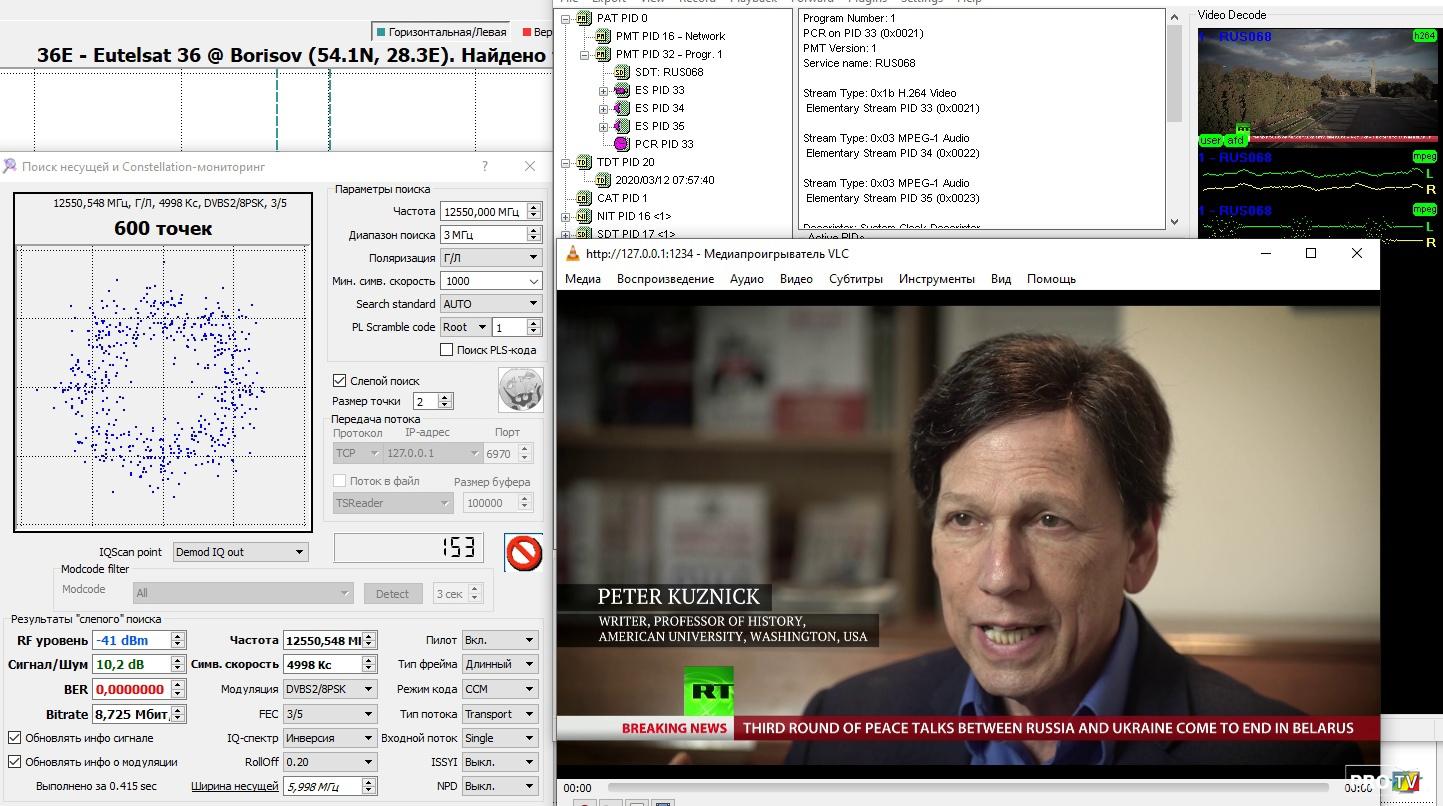Viewport: 1443px width, 806px height.
Task: Expand the NIT PID 16 tree node
Action: coord(566,216)
